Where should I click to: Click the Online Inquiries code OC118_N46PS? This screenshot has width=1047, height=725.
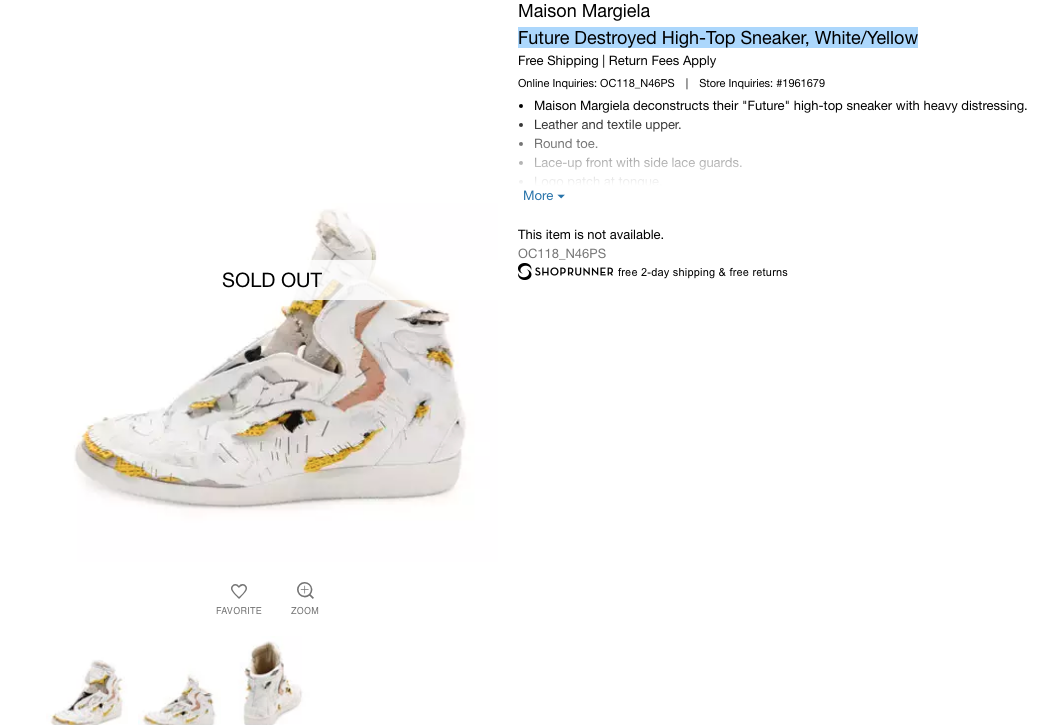637,83
